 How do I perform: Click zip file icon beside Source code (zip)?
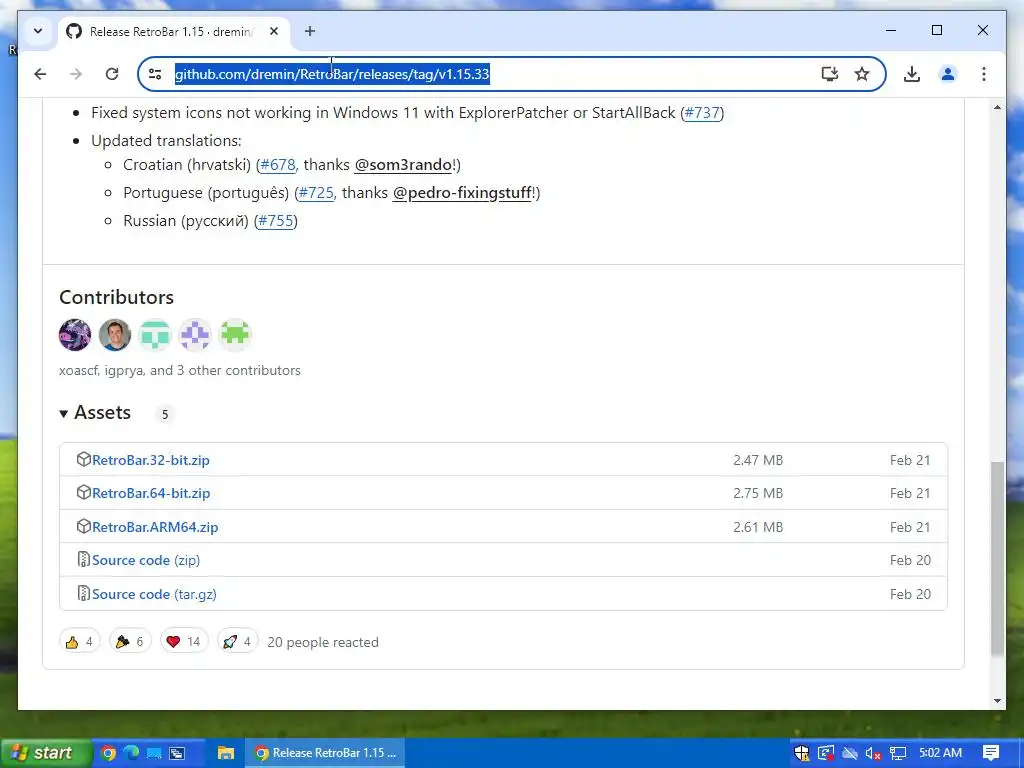point(83,560)
